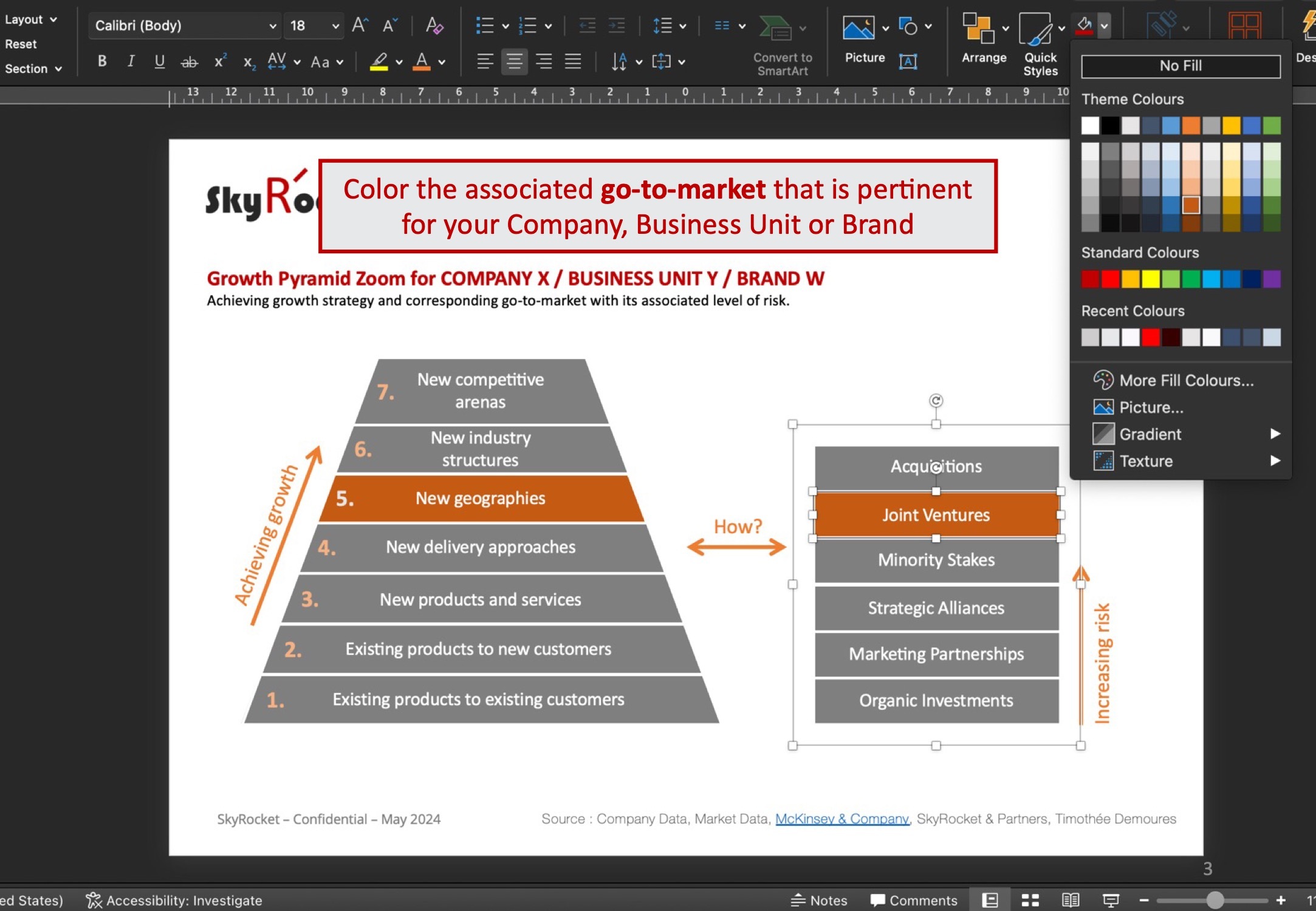This screenshot has width=1316, height=911.
Task: Pick yellow in Standard Colours
Action: [x=1150, y=279]
